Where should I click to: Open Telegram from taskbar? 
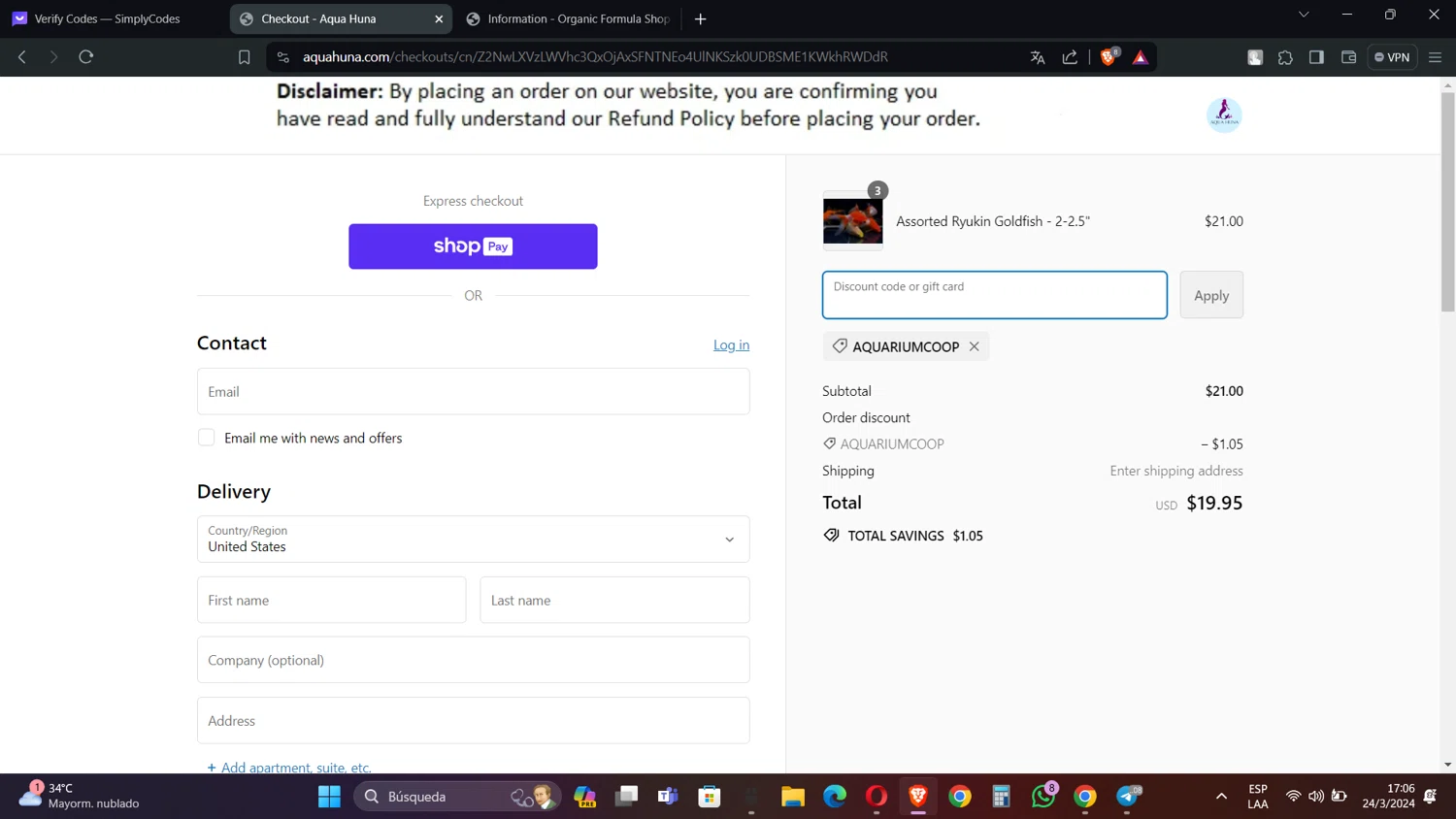(x=1127, y=797)
